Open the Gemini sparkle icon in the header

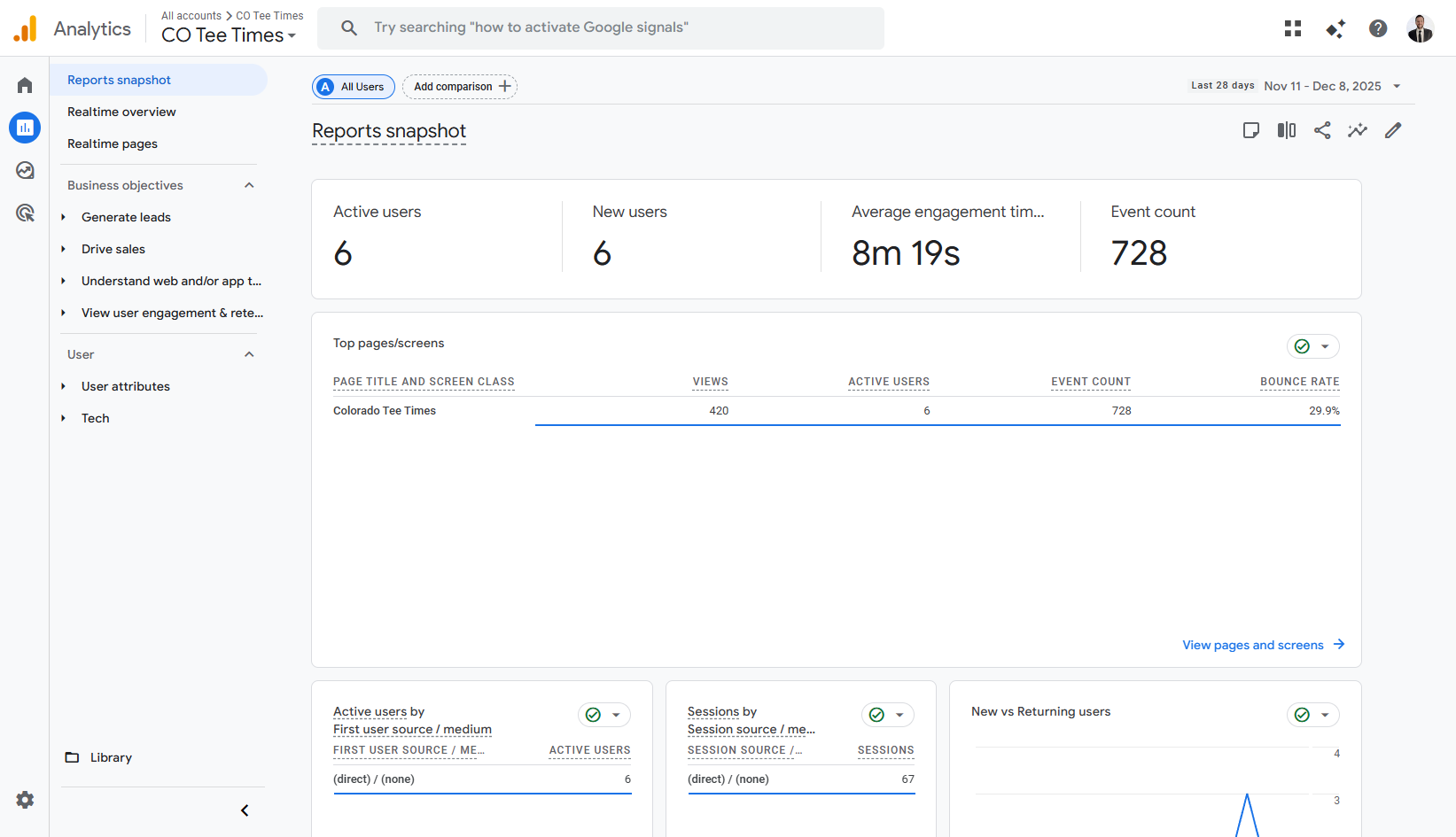tap(1335, 28)
